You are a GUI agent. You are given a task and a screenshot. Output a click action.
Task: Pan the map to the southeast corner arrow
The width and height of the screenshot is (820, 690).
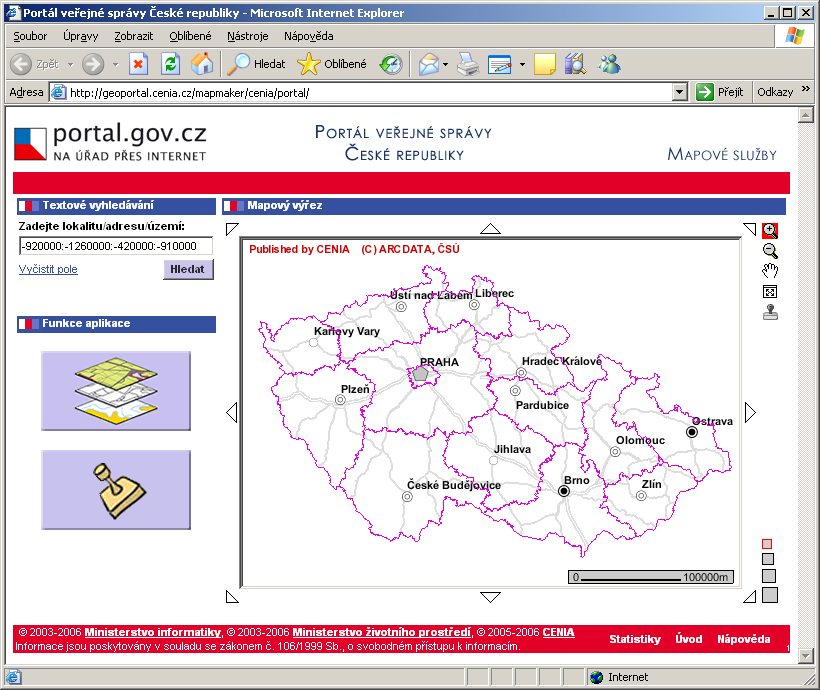click(x=749, y=597)
